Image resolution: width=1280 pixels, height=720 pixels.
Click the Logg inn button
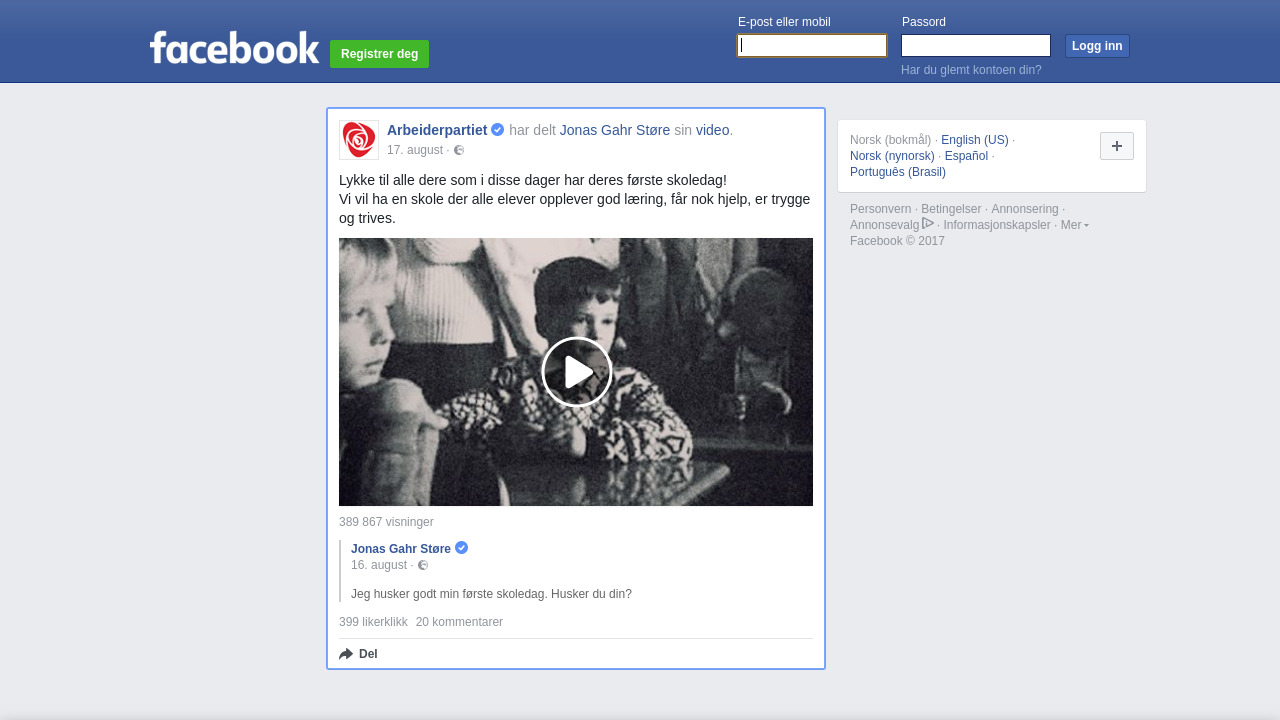[1097, 46]
